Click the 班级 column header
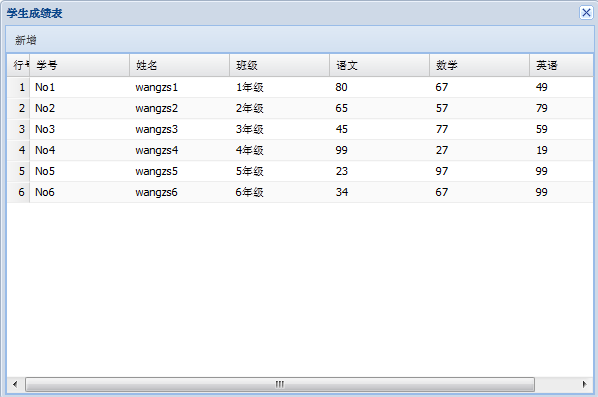Image resolution: width=598 pixels, height=397 pixels. point(280,65)
